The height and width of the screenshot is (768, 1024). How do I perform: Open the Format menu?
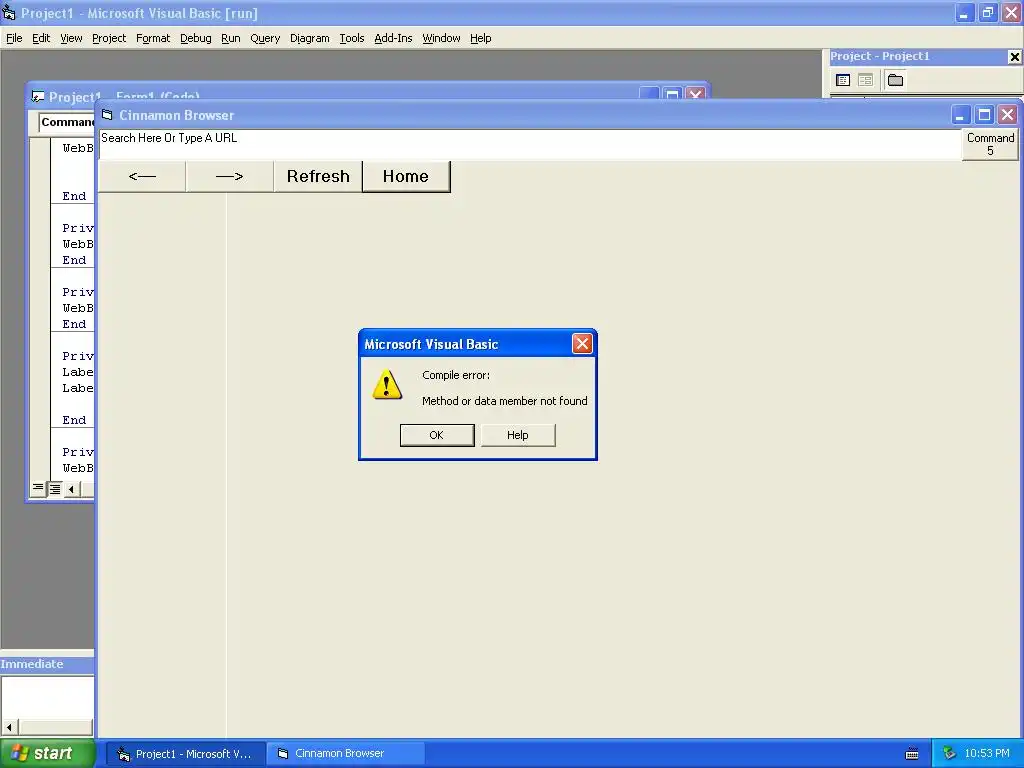[153, 38]
